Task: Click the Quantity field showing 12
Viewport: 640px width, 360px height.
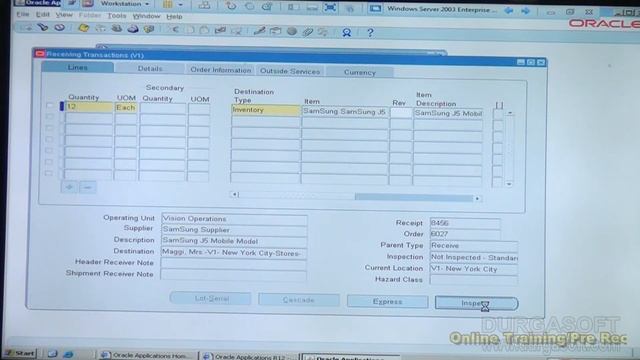Action: click(89, 107)
